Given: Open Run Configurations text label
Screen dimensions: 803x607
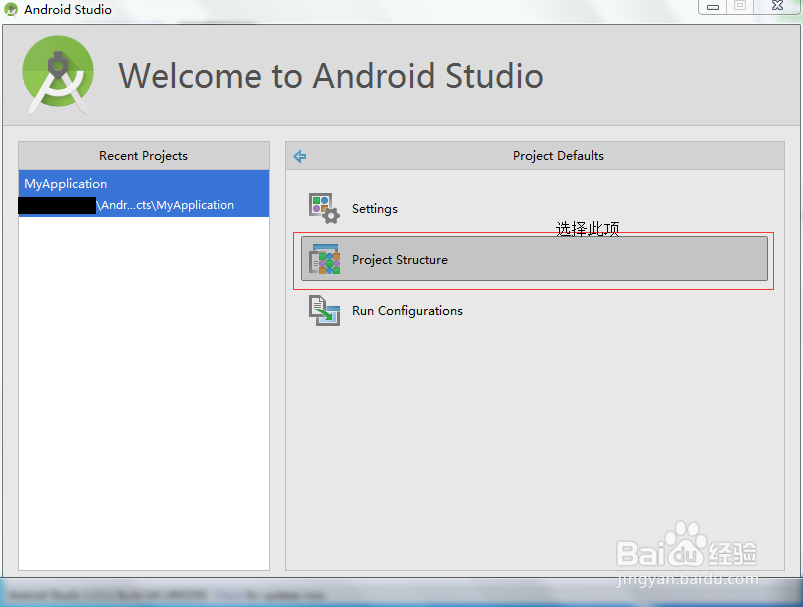Looking at the screenshot, I should click(x=407, y=311).
